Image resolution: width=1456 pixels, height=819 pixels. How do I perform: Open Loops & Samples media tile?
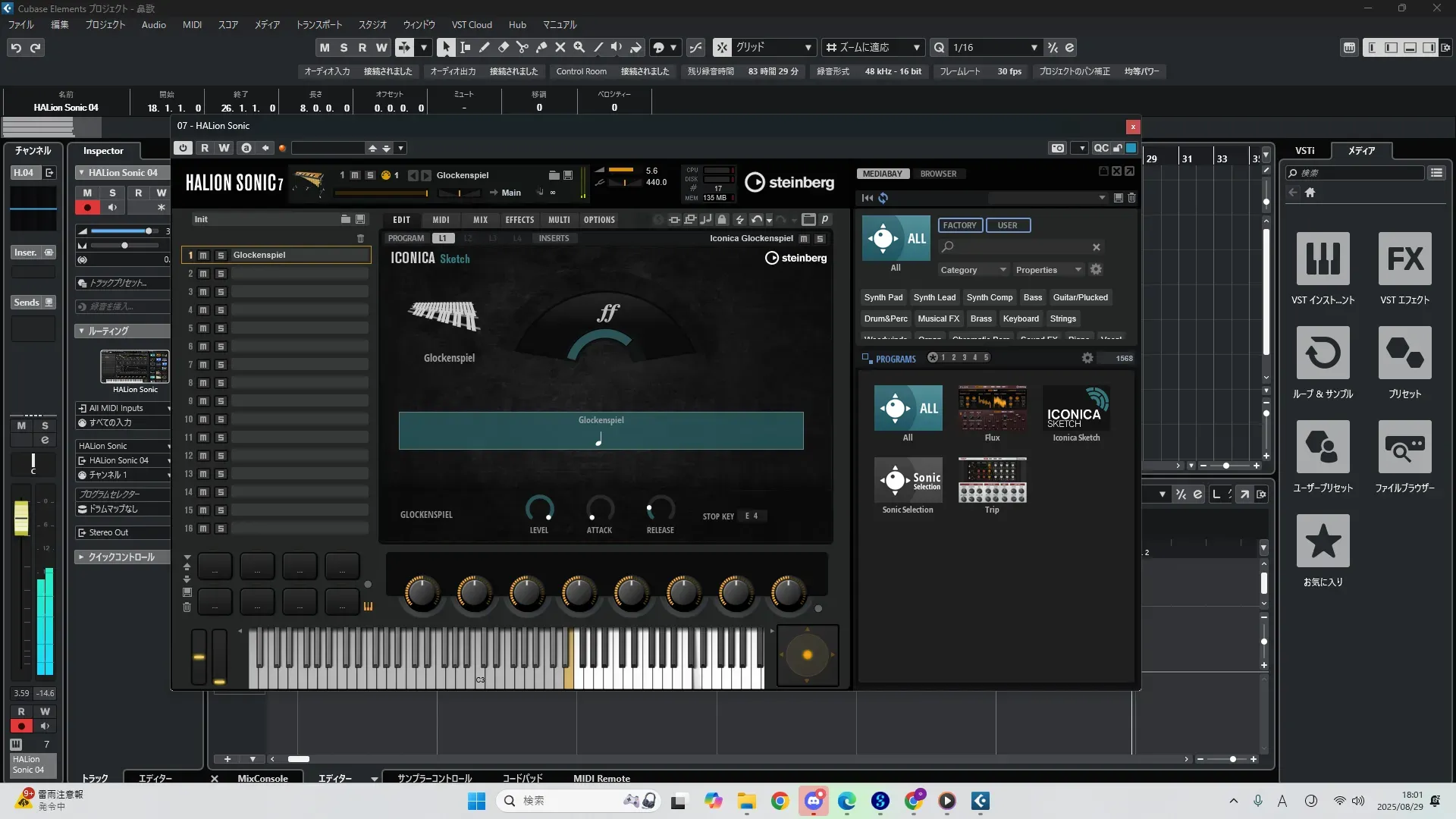tap(1323, 353)
